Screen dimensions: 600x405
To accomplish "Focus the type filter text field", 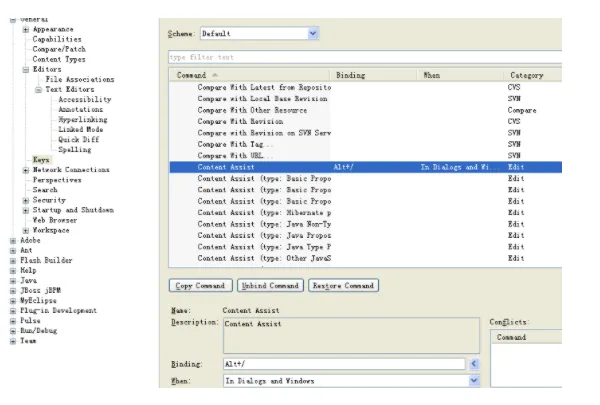I will (x=365, y=57).
